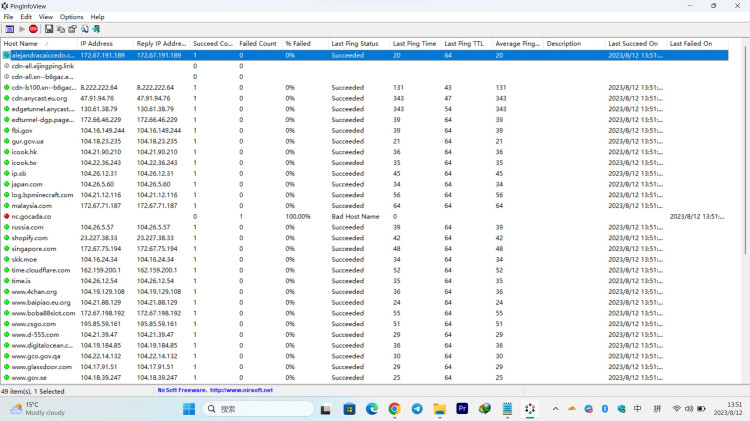
Task: Visit the nirsoft.net link in status bar
Action: pyautogui.click(x=242, y=390)
